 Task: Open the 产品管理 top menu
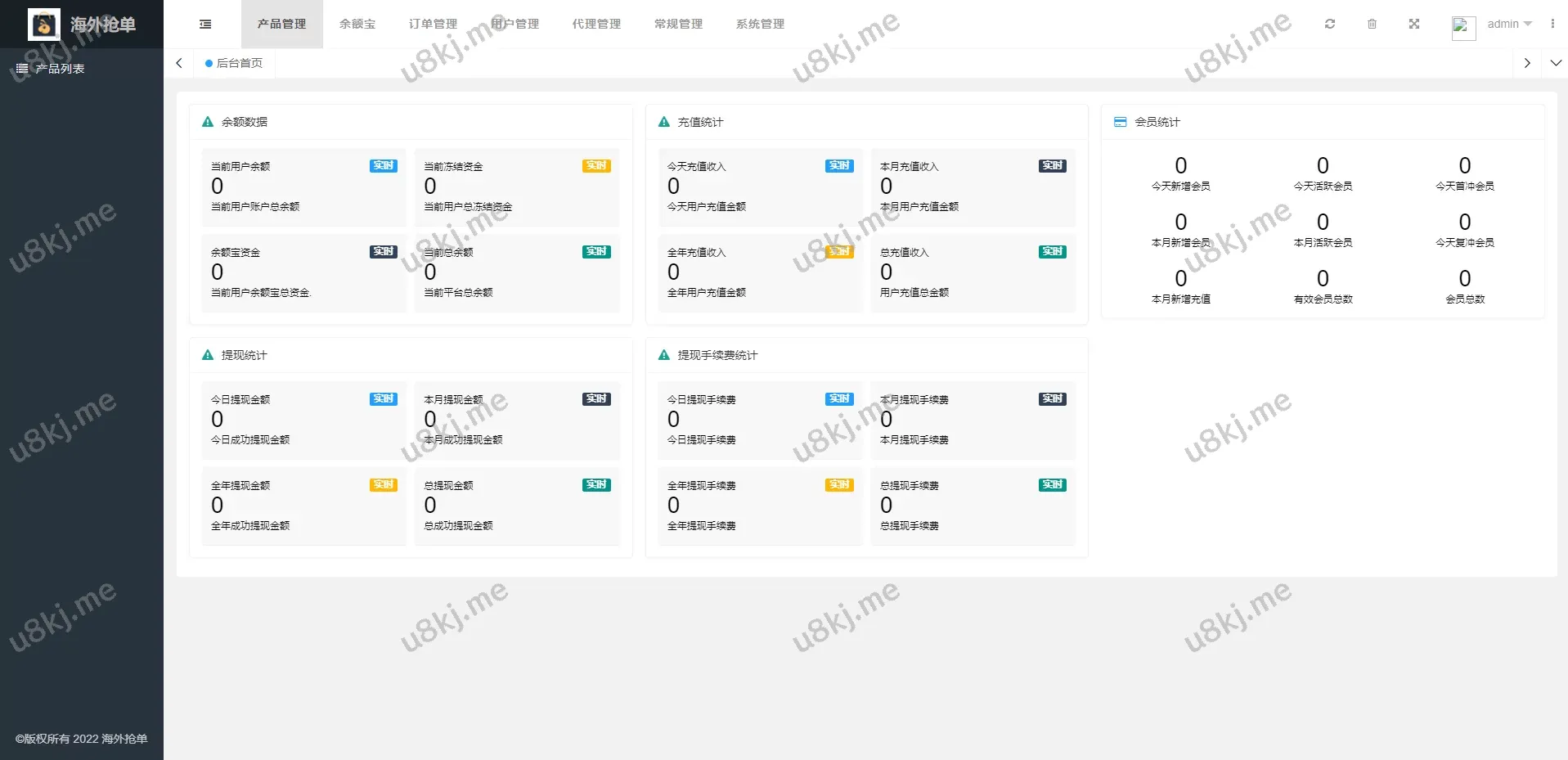(281, 25)
